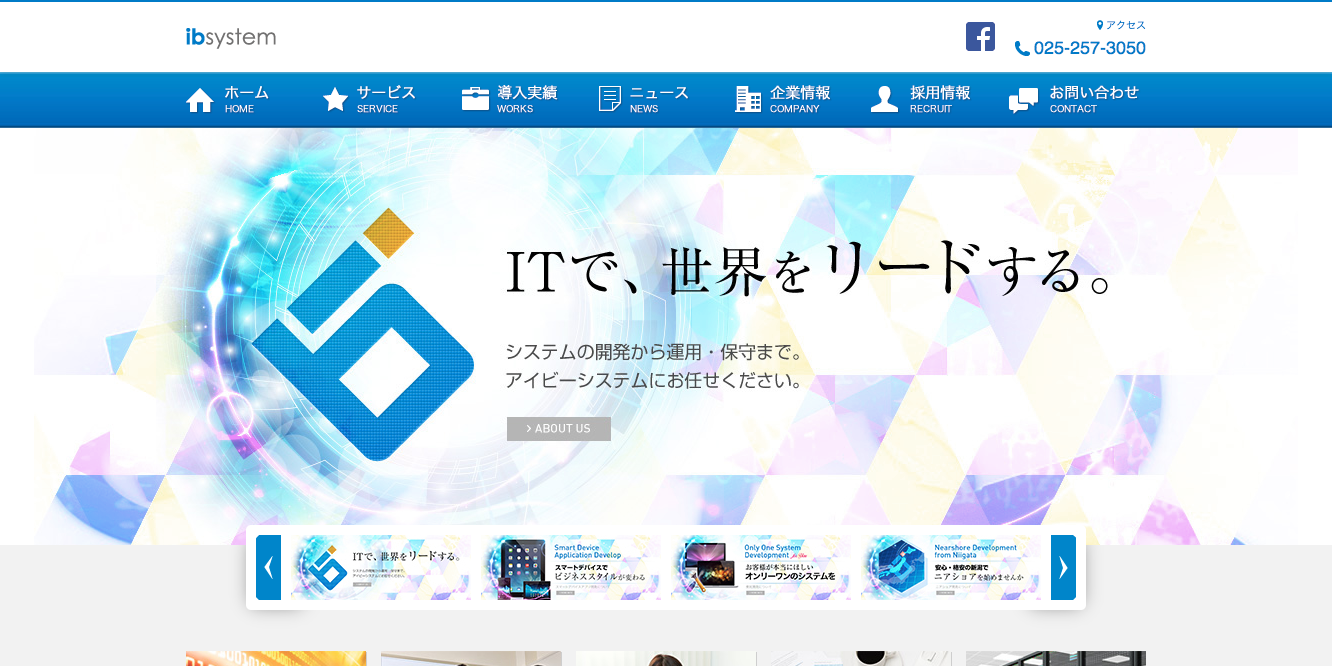Select the Smart Device Application slide thumbnail
This screenshot has height=666, width=1332.
click(x=571, y=567)
